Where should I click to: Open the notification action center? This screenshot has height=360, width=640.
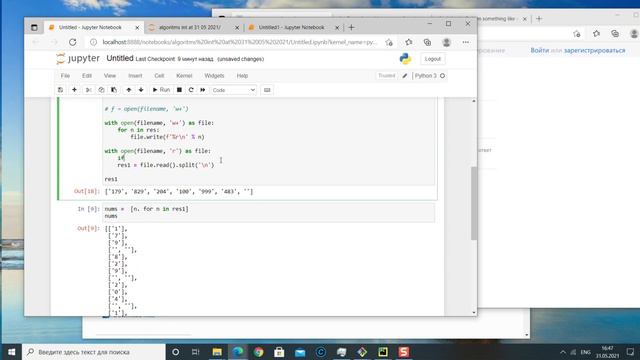click(x=630, y=352)
